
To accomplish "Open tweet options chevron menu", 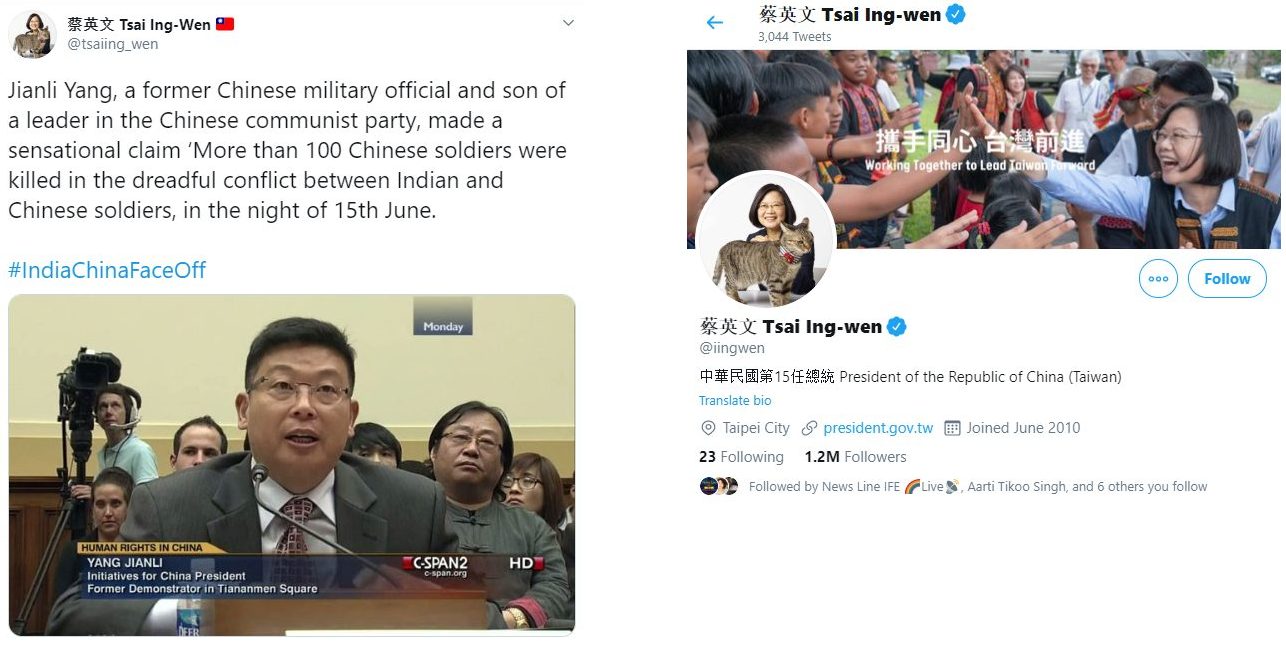I will click(568, 23).
